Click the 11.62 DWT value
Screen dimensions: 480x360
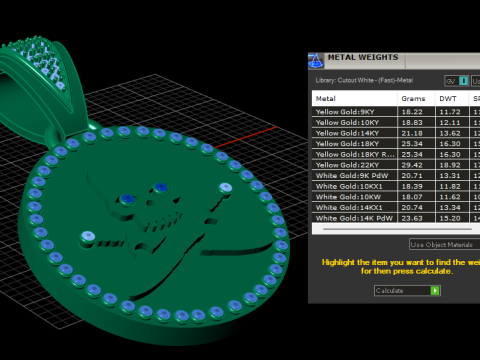[450, 197]
